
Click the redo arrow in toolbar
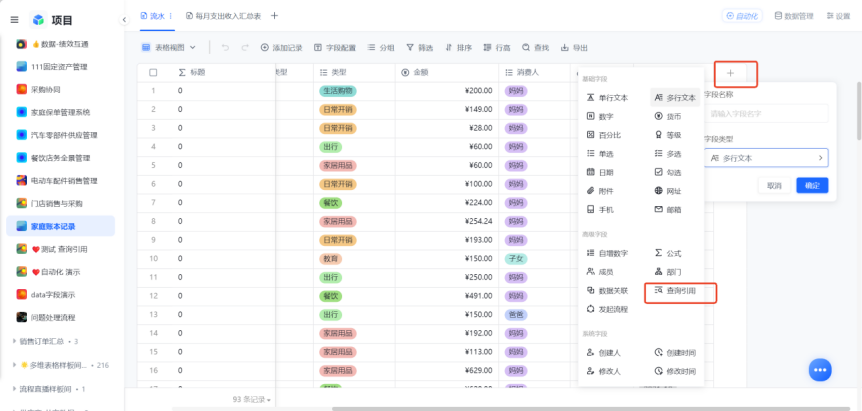click(245, 48)
